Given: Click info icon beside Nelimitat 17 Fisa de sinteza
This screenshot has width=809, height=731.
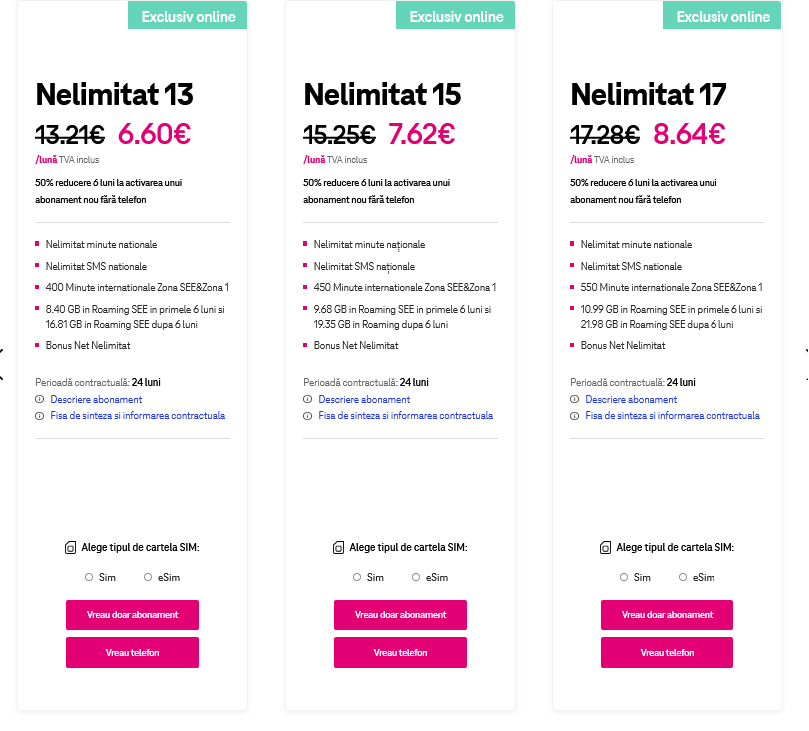Looking at the screenshot, I should [x=574, y=416].
